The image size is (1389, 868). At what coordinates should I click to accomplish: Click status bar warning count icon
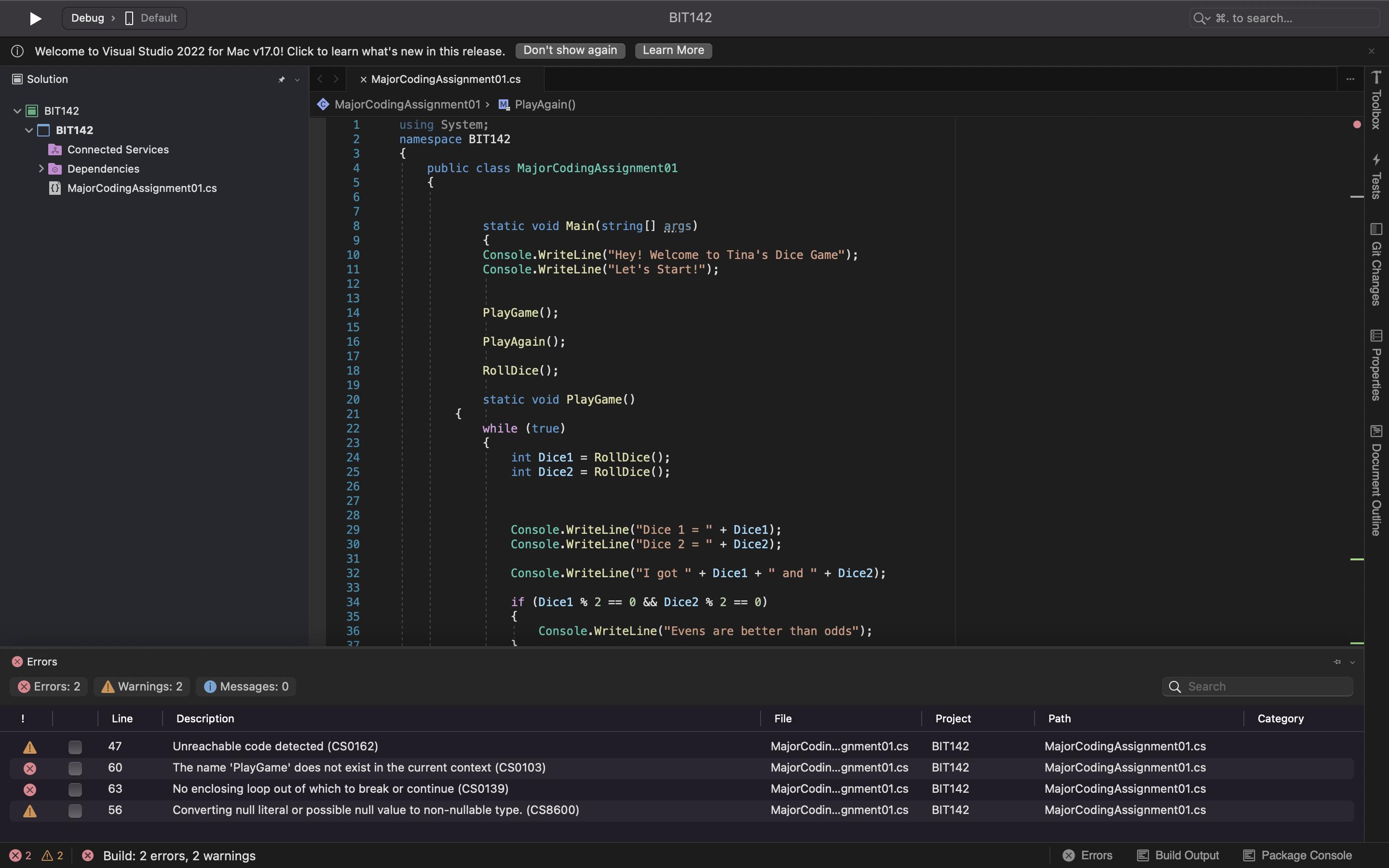coord(47,855)
